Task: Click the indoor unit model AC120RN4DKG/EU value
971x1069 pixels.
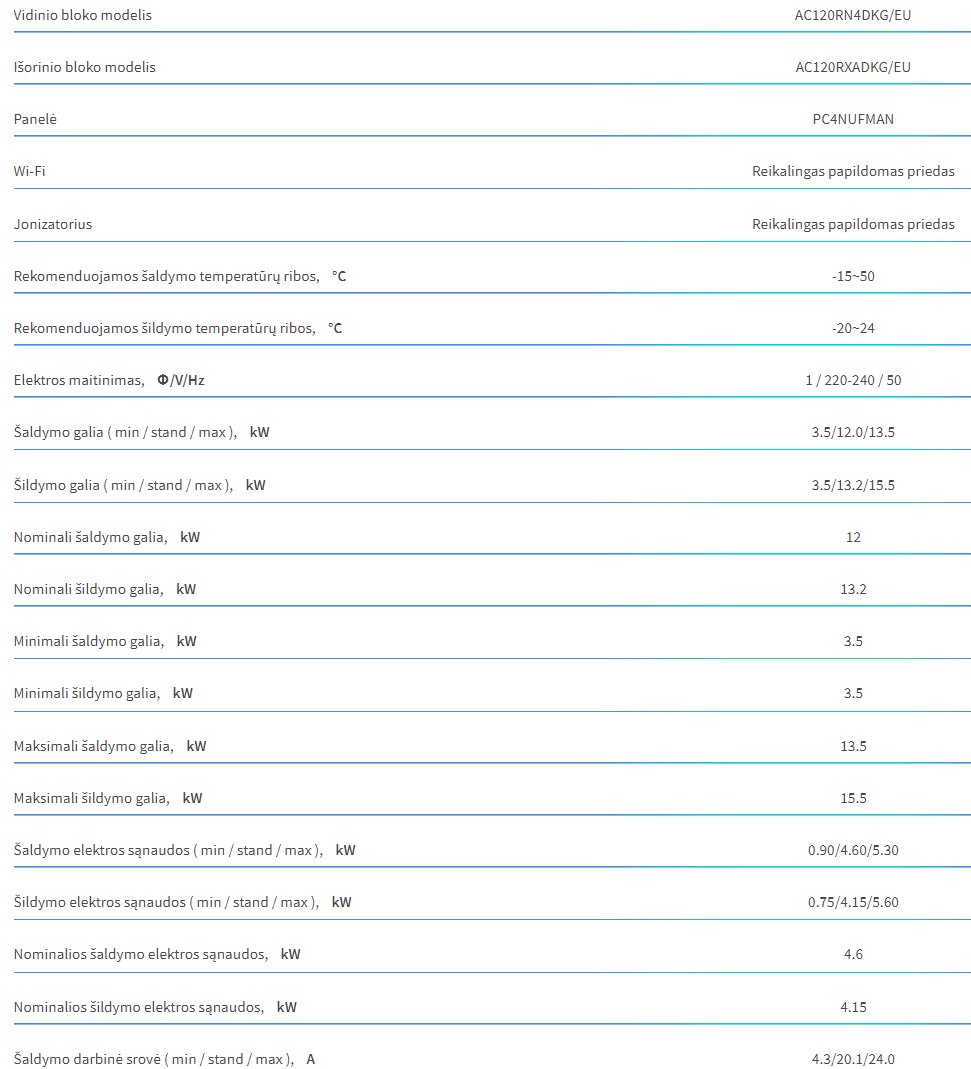Action: click(852, 15)
